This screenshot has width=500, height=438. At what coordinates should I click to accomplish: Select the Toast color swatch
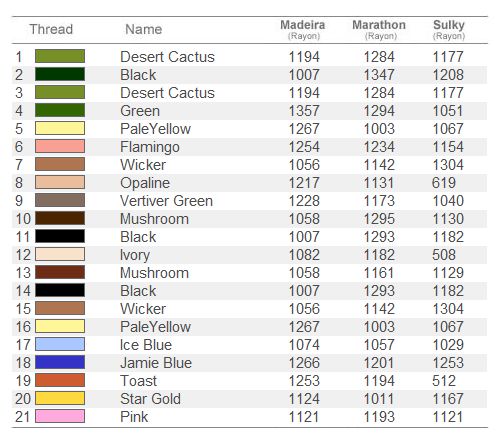60,380
